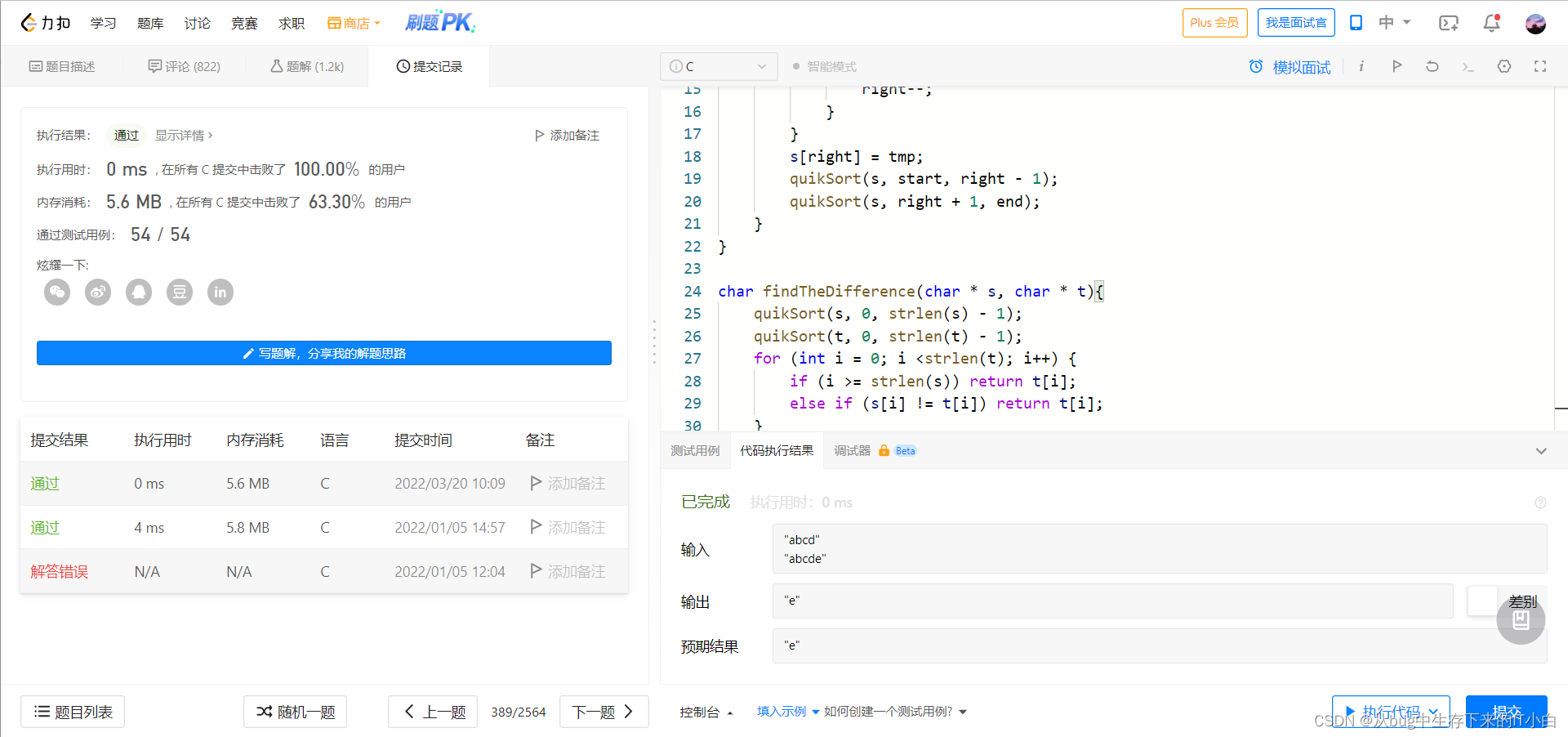Open the 学习 menu
The height and width of the screenshot is (737, 1568).
pyautogui.click(x=103, y=23)
